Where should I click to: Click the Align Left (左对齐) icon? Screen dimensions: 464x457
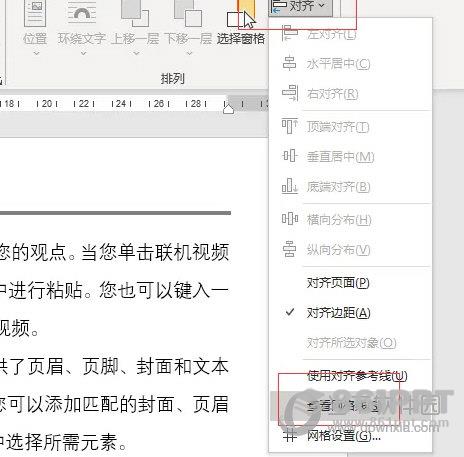tap(289, 33)
